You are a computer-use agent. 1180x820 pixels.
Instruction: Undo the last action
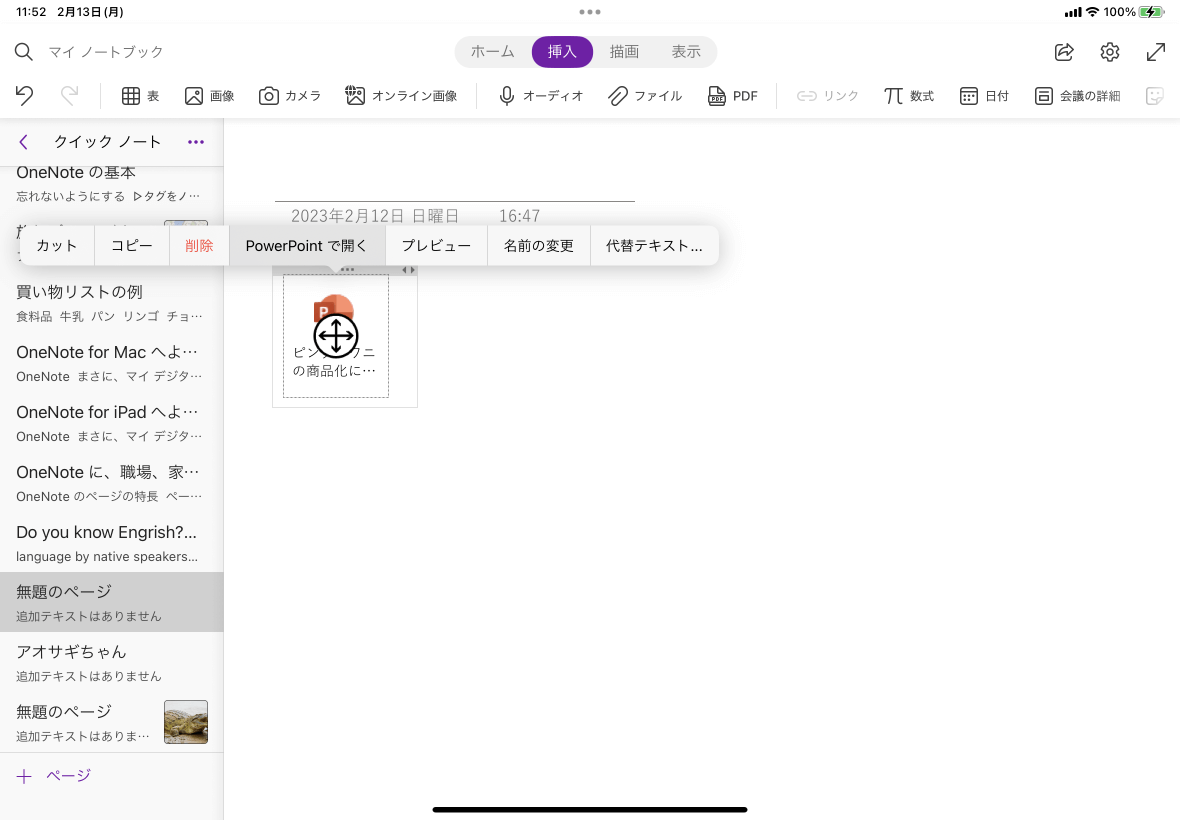(24, 96)
